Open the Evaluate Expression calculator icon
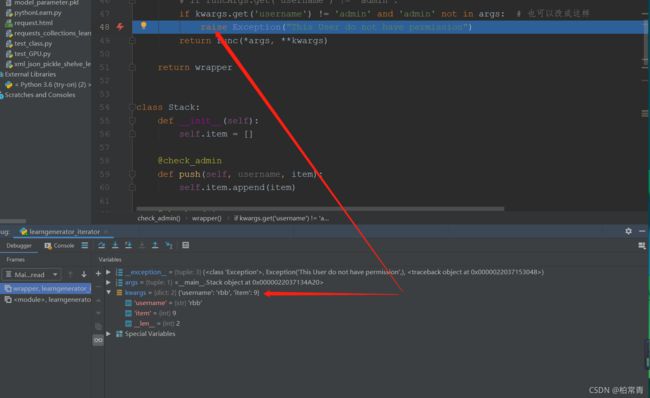The height and width of the screenshot is (398, 650). [x=186, y=245]
